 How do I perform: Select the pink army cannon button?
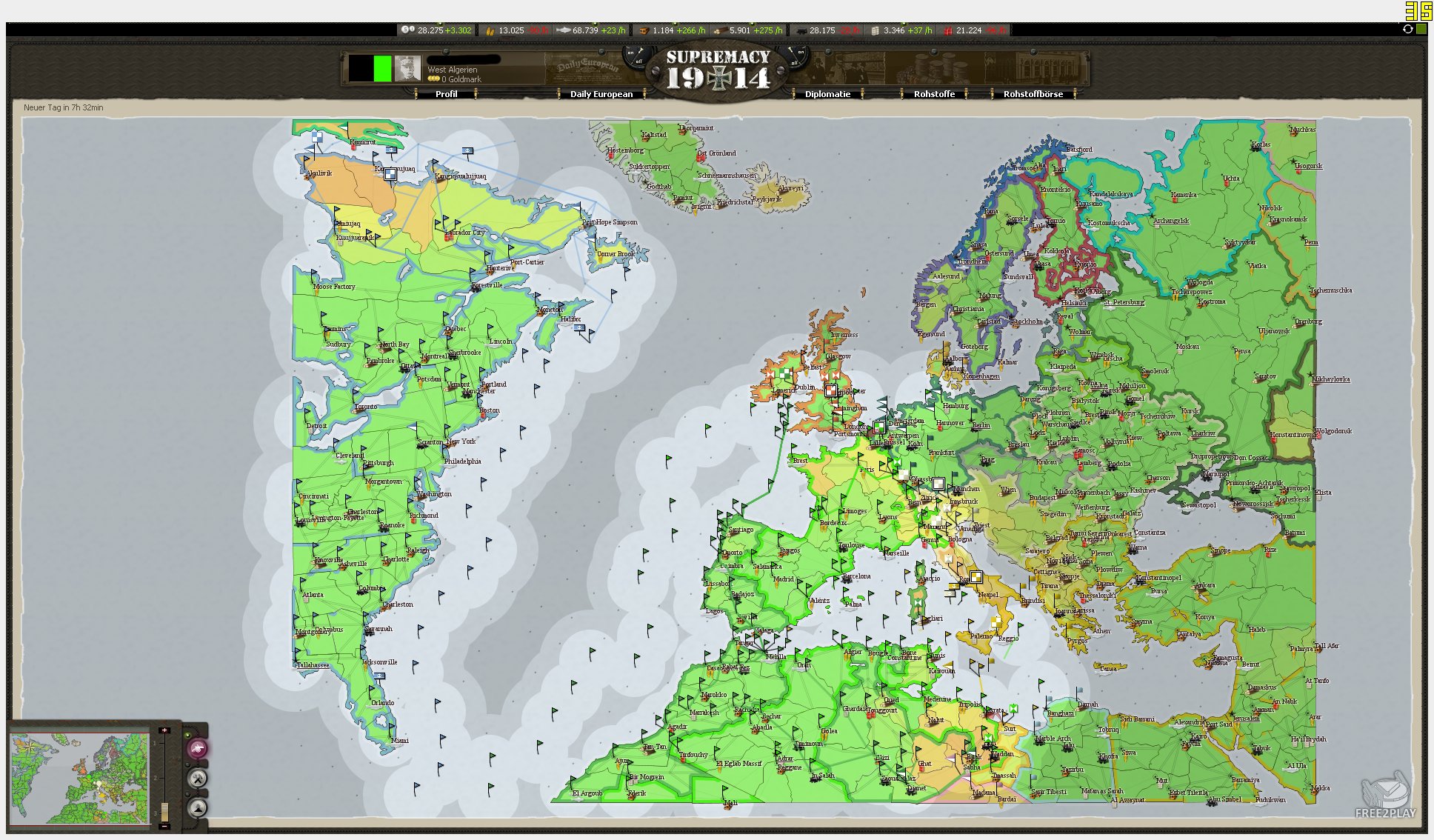click(197, 748)
